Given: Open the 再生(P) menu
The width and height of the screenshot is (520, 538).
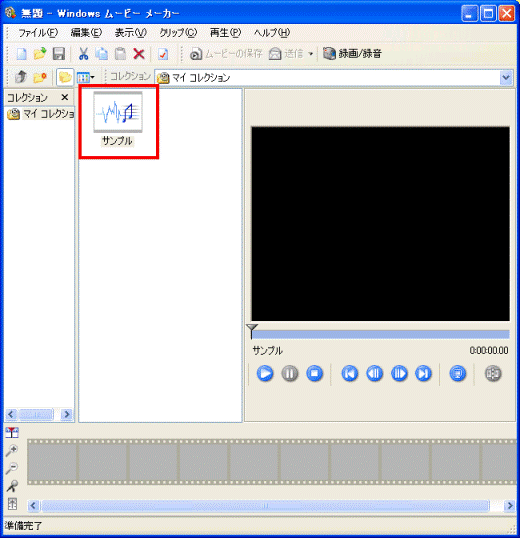Looking at the screenshot, I should (x=225, y=33).
